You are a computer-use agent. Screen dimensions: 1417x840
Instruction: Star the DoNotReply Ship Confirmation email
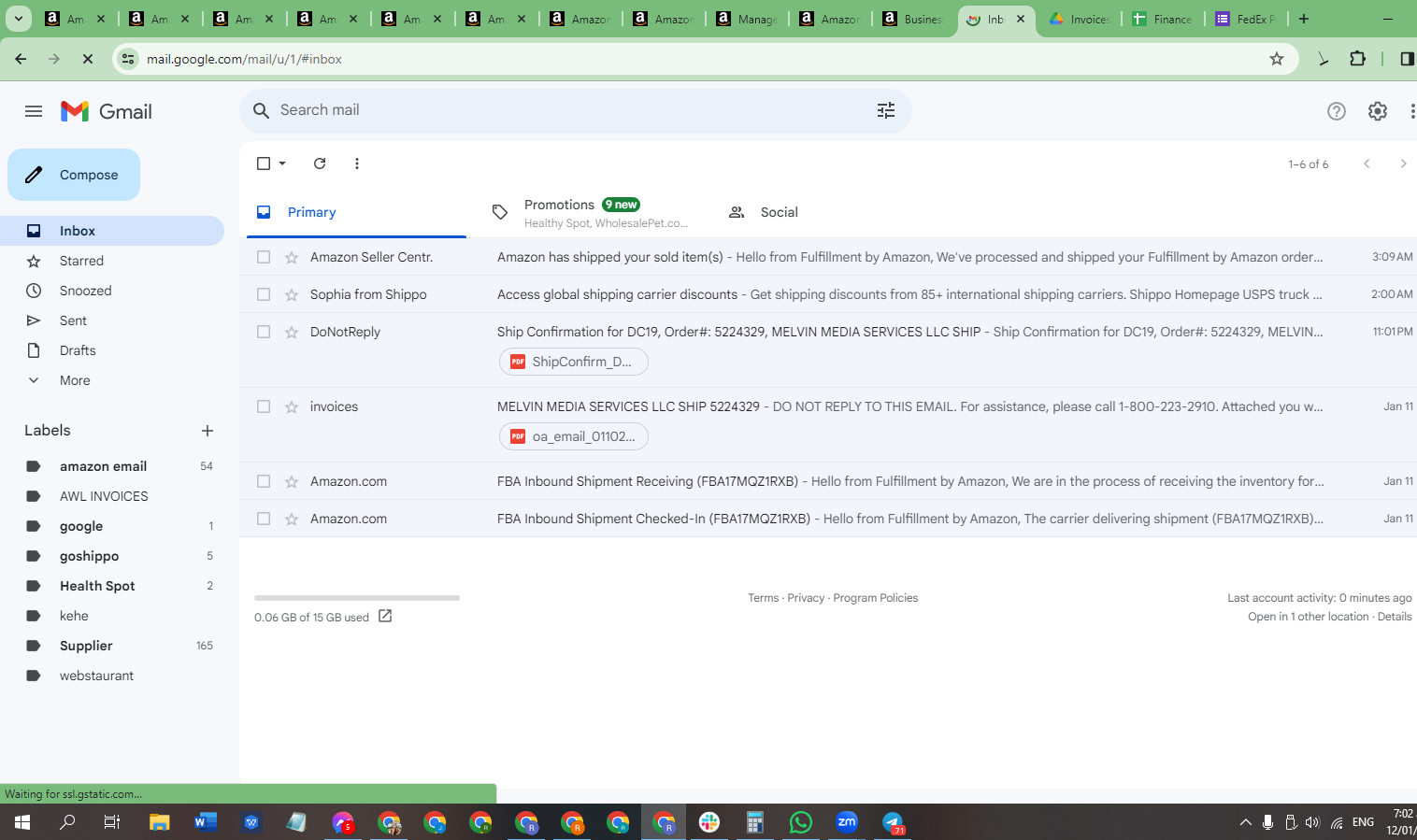[x=292, y=332]
